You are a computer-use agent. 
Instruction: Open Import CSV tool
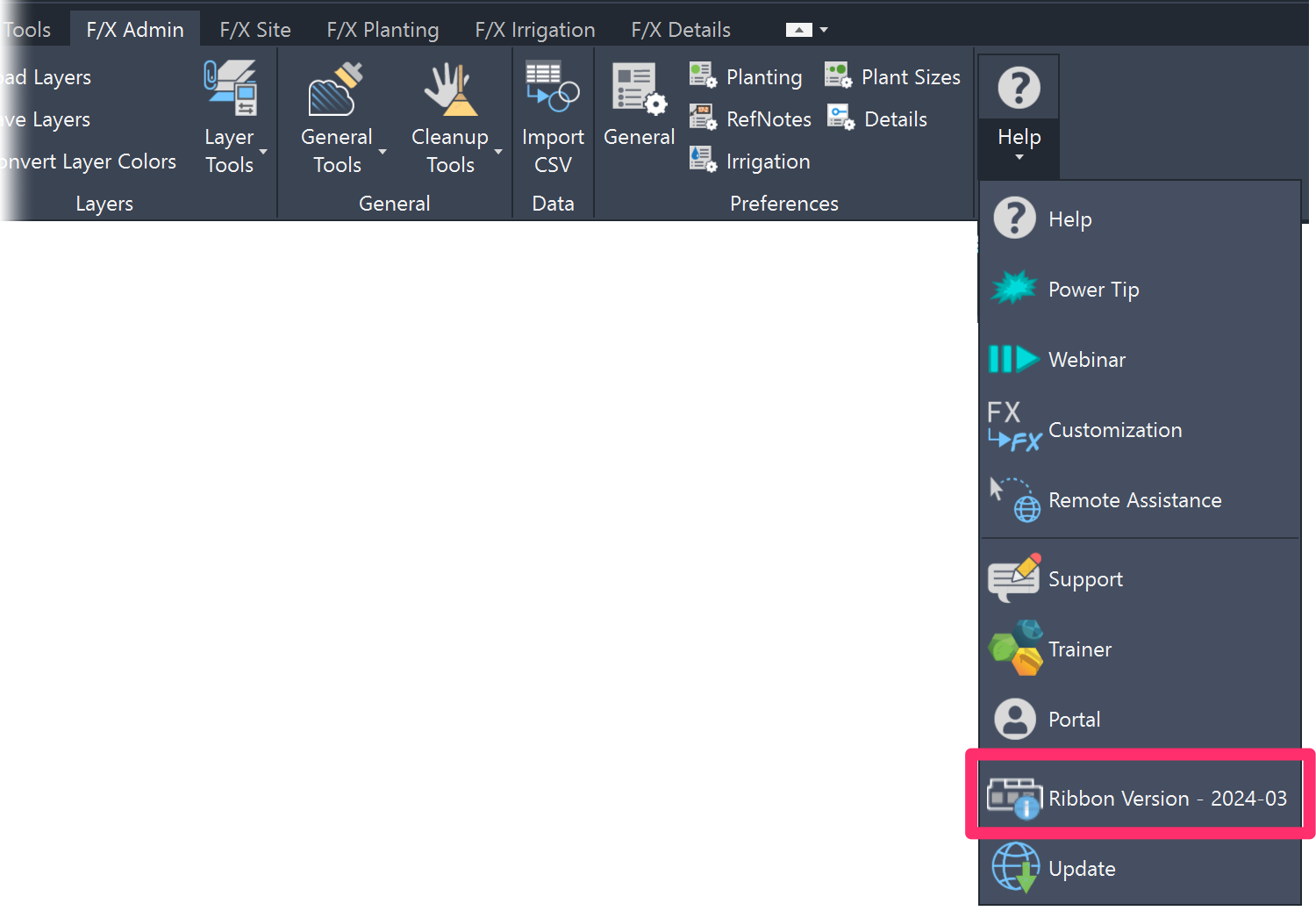click(552, 85)
